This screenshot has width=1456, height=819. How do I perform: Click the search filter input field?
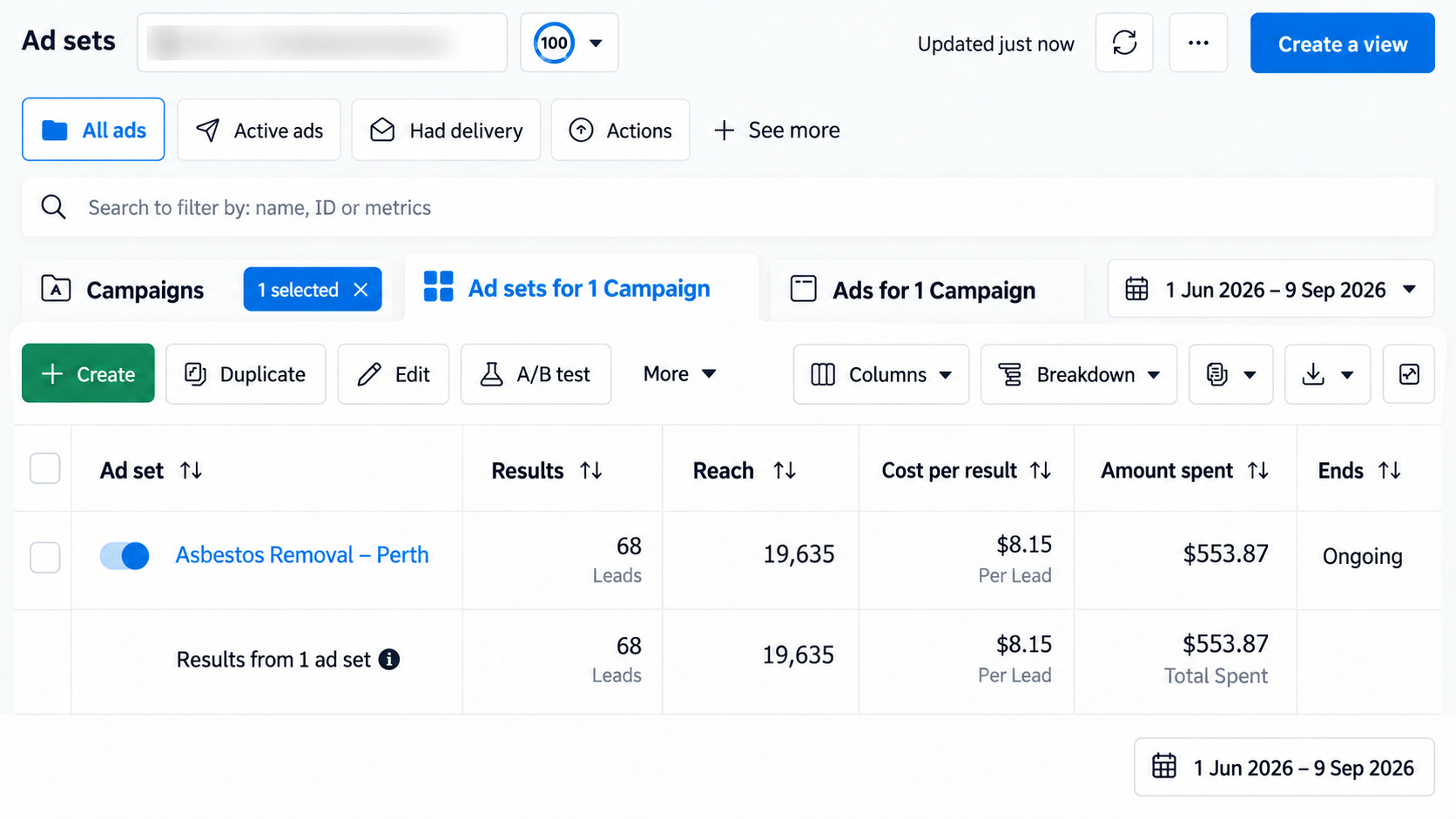tap(728, 207)
